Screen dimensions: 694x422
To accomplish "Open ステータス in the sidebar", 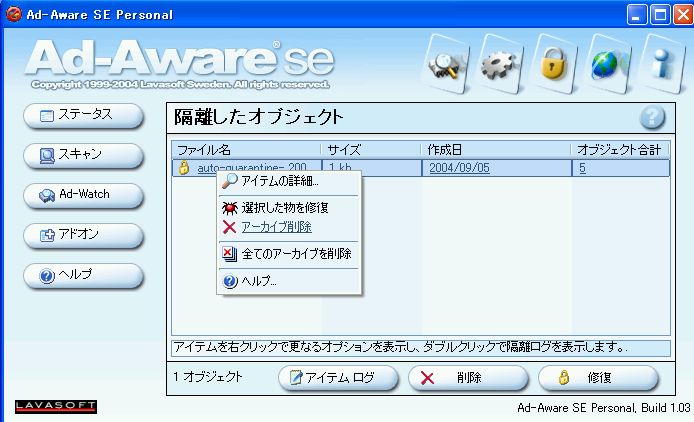I will coord(84,116).
